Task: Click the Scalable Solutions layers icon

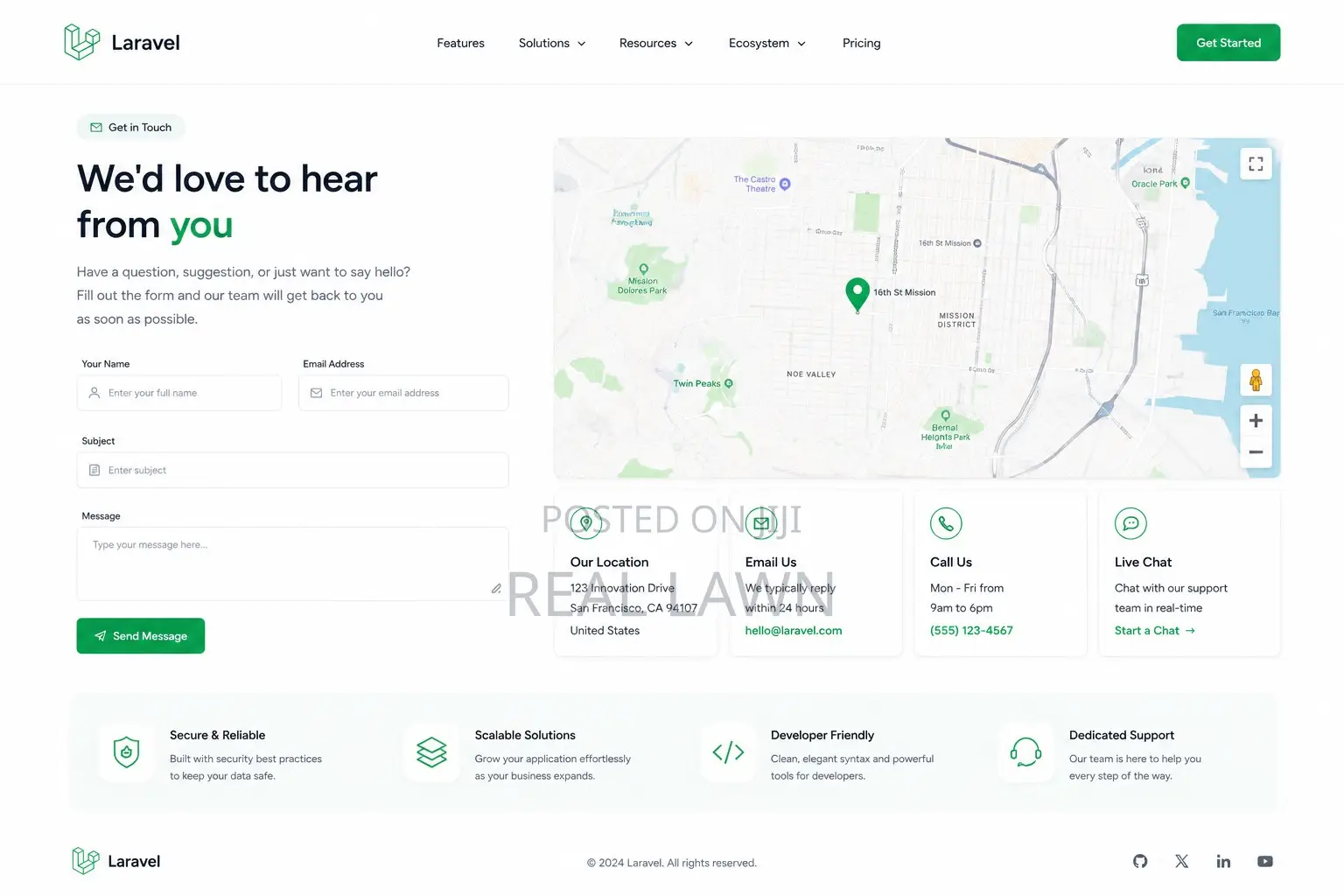Action: click(431, 752)
